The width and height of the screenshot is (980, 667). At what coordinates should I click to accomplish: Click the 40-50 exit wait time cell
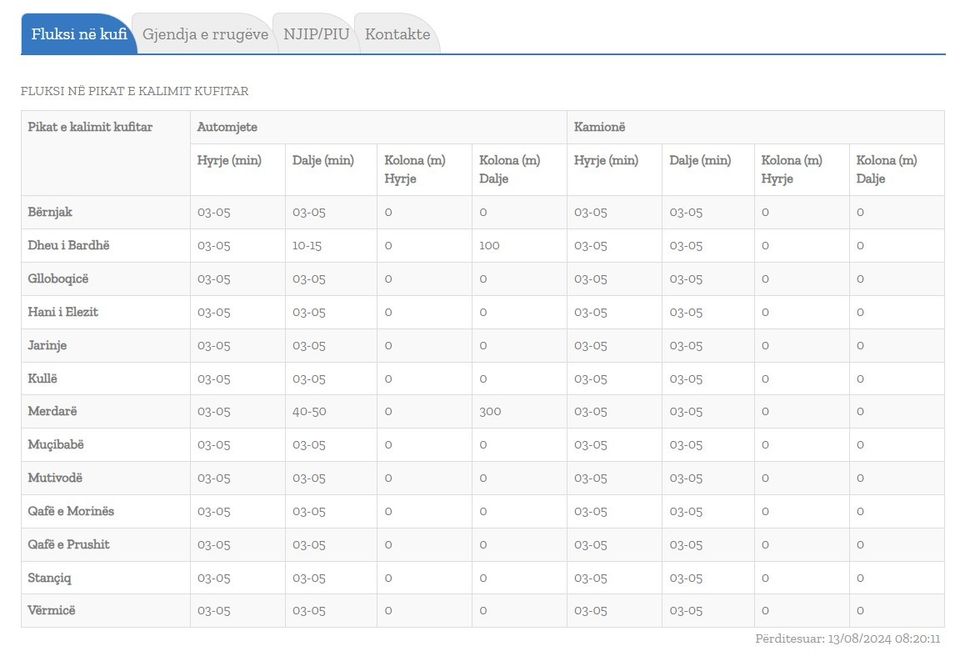(309, 411)
